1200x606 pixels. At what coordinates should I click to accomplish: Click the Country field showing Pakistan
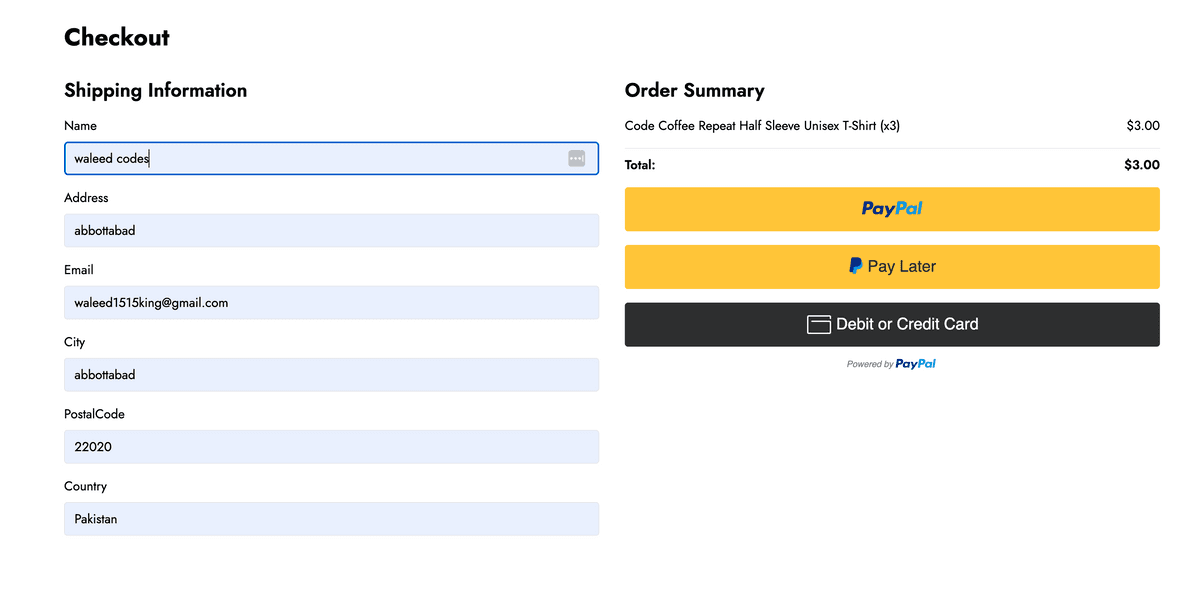(331, 519)
